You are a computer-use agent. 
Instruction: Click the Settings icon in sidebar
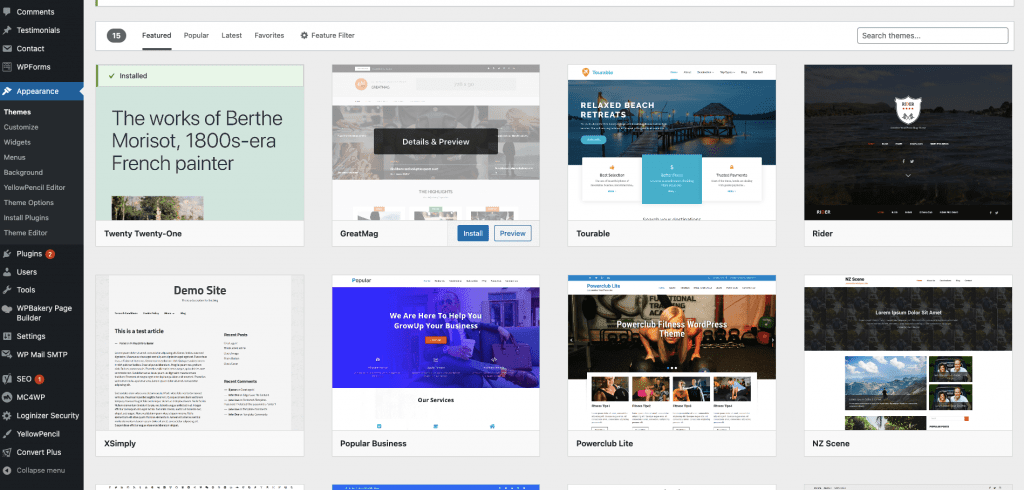(x=8, y=336)
